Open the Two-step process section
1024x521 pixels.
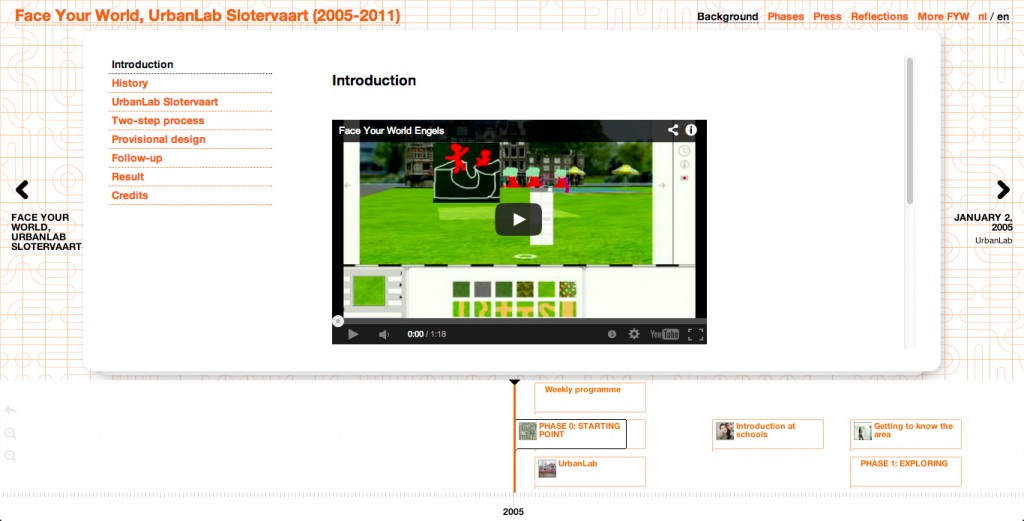pos(190,121)
